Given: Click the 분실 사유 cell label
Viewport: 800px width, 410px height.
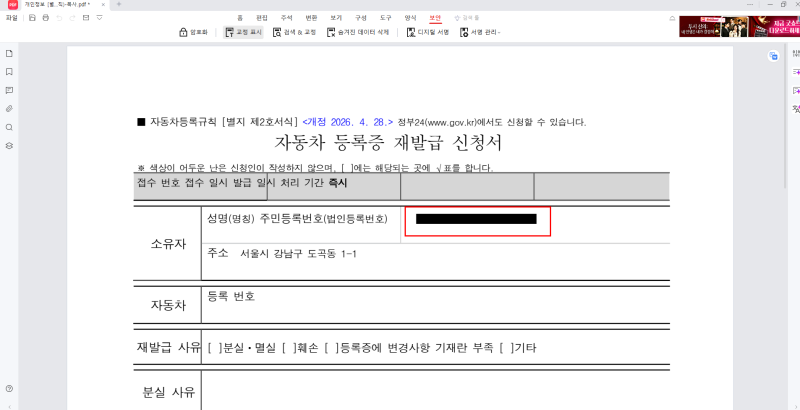Looking at the screenshot, I should pyautogui.click(x=168, y=392).
